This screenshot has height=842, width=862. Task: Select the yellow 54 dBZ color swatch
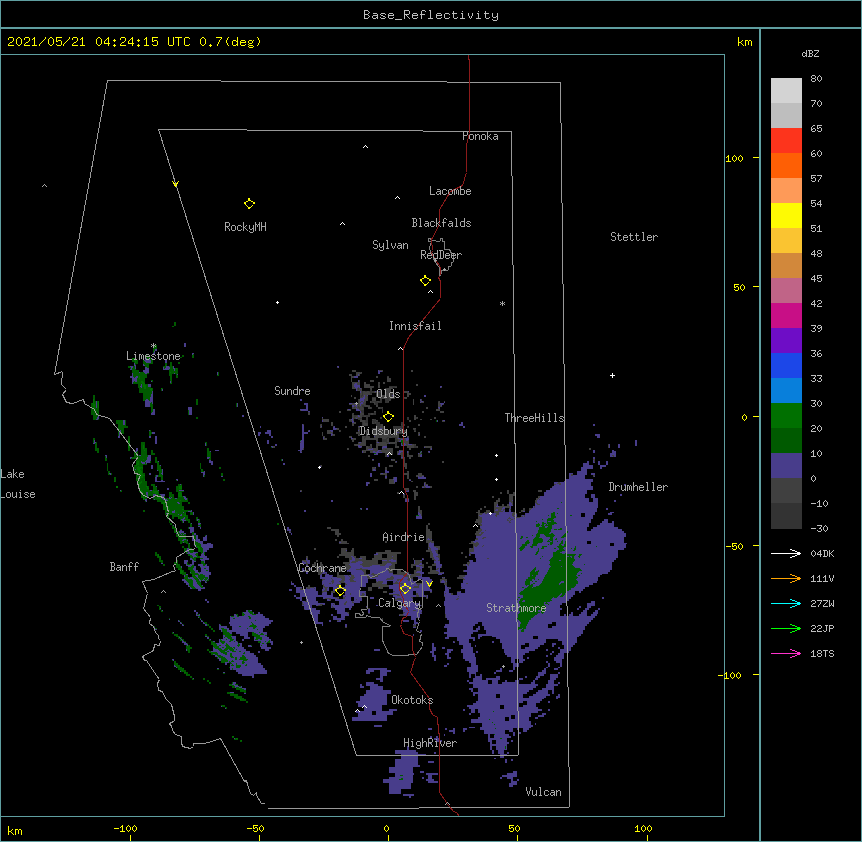click(786, 215)
